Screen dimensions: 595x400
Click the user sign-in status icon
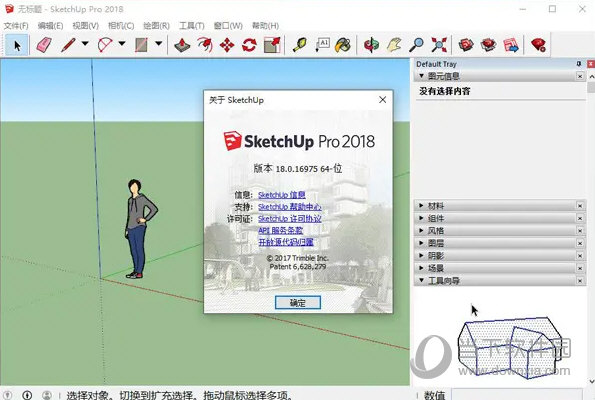pyautogui.click(x=47, y=395)
